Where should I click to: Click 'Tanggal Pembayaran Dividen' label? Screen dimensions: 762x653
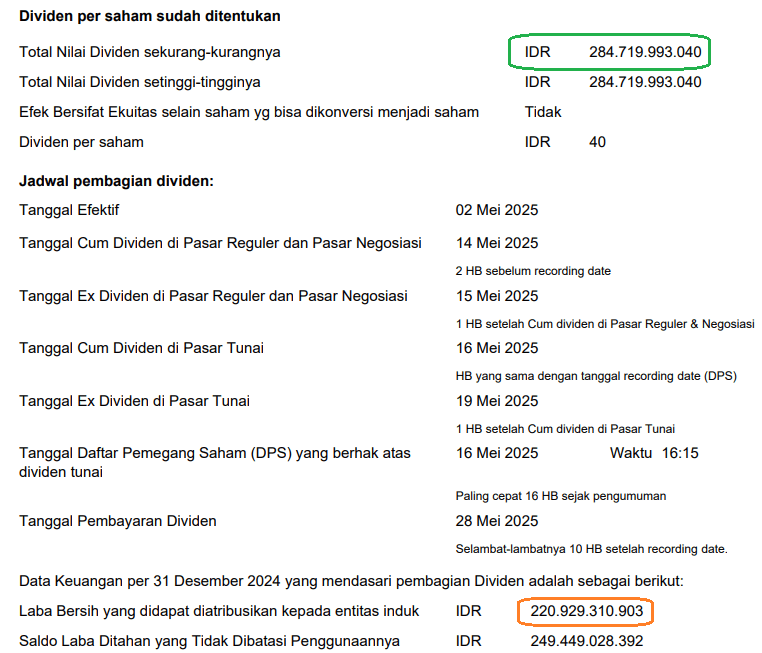point(118,521)
